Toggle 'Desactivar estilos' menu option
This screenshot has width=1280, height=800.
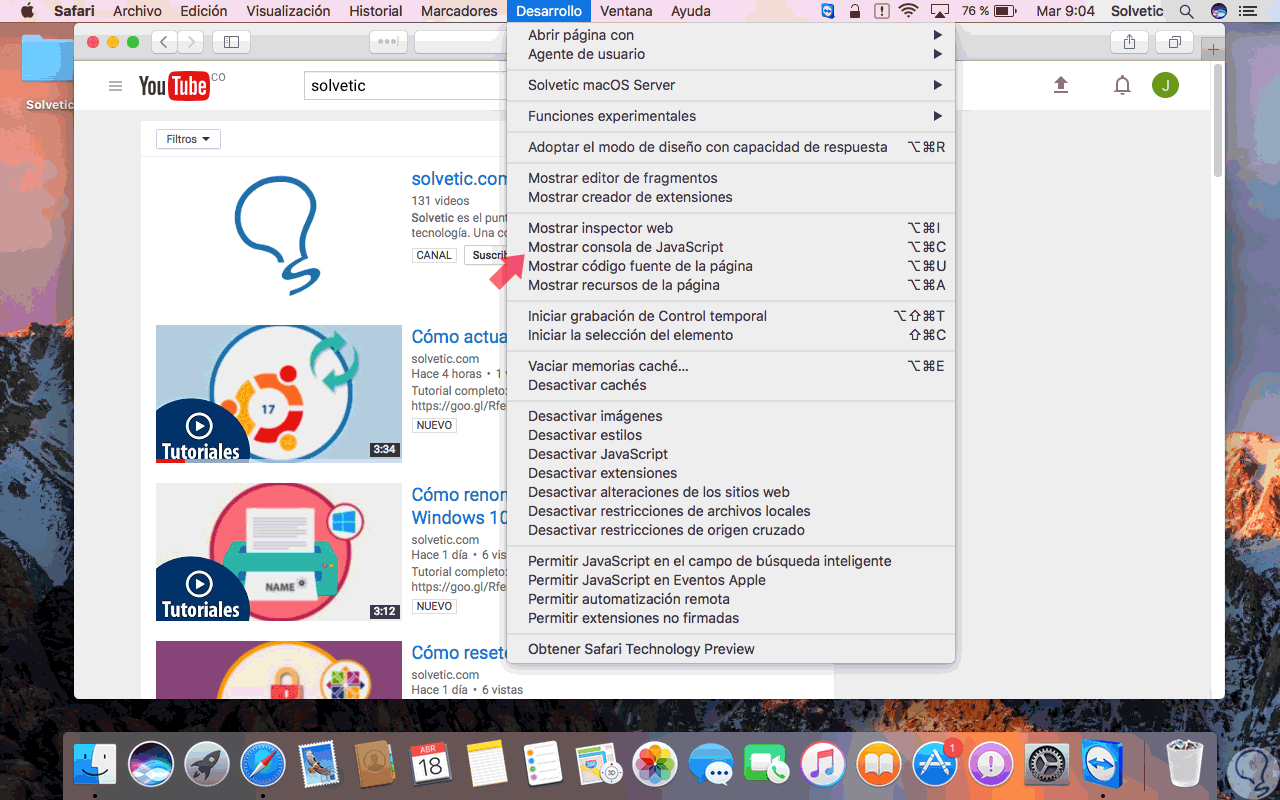[x=731, y=435]
